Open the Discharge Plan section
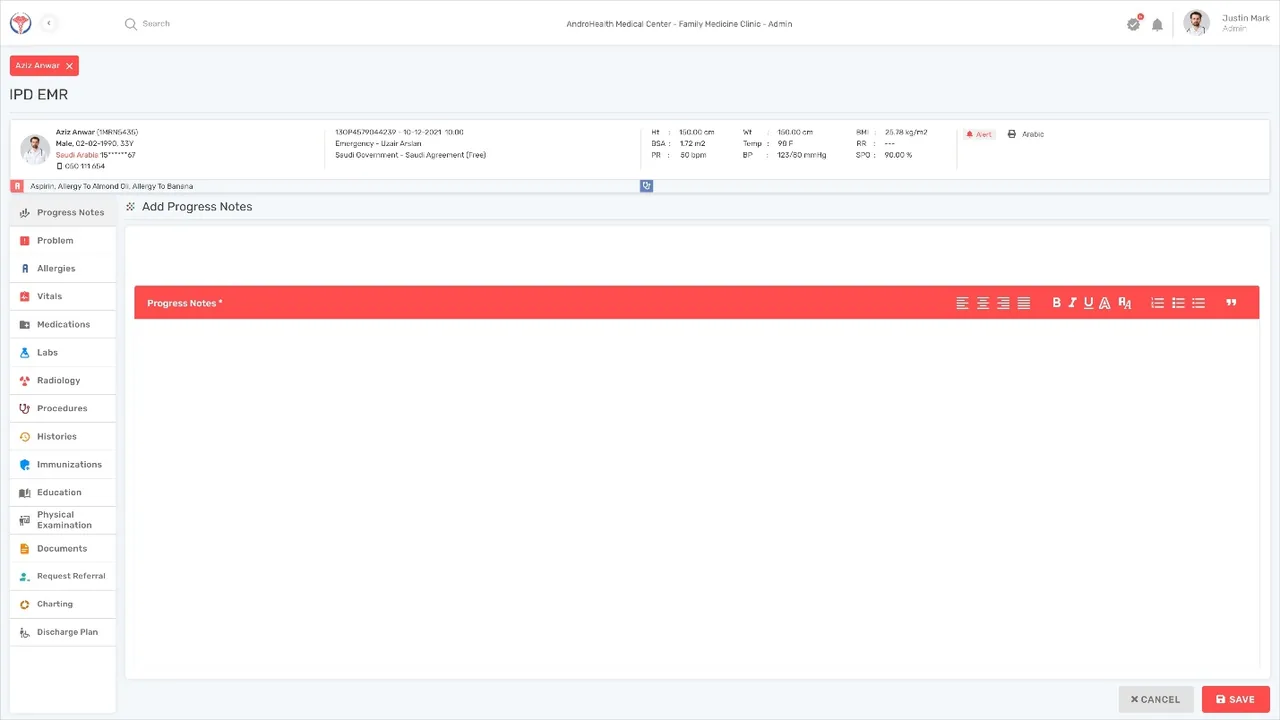The image size is (1280, 720). tap(62, 632)
